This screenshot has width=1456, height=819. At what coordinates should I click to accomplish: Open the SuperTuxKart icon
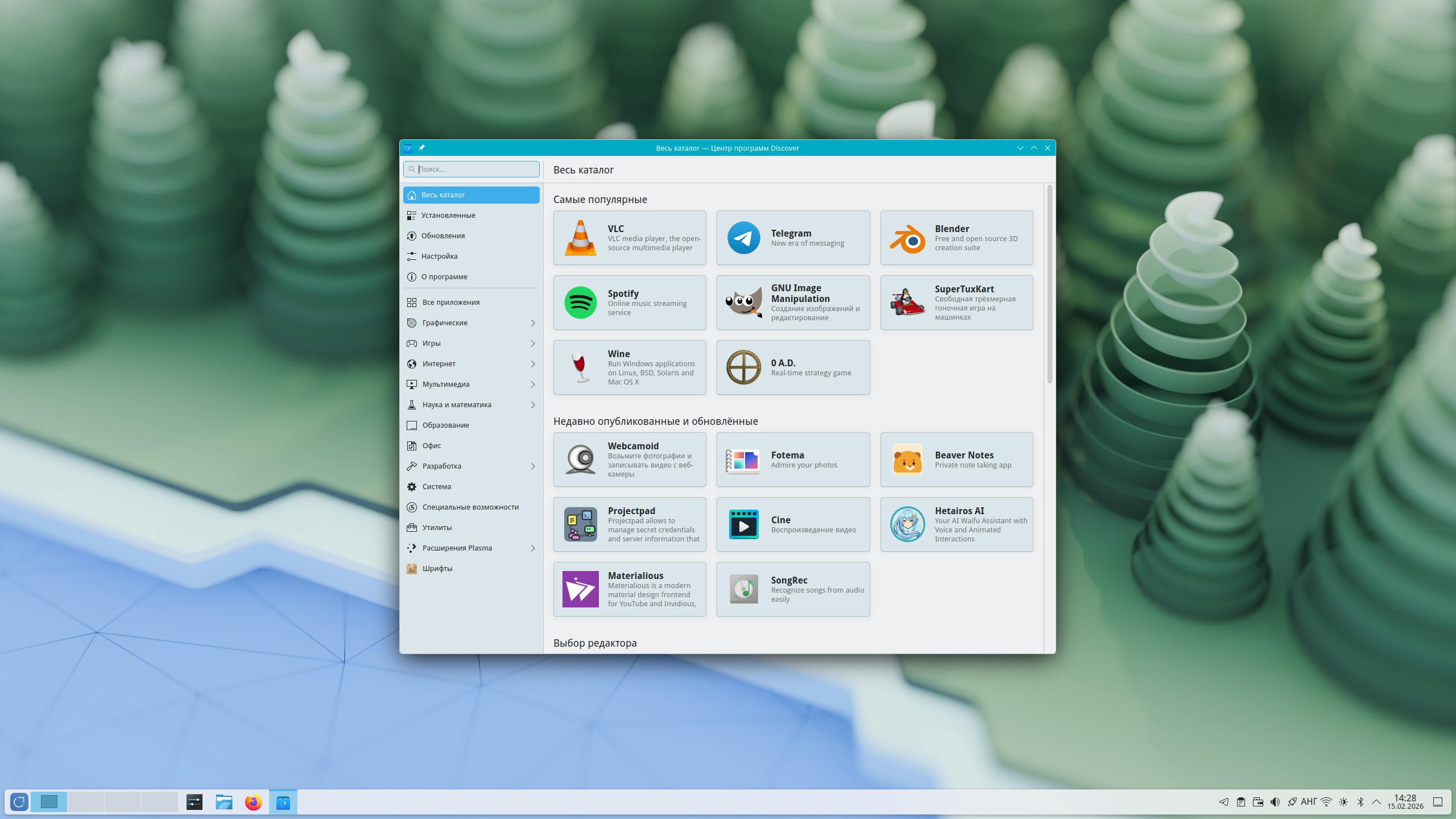point(907,303)
